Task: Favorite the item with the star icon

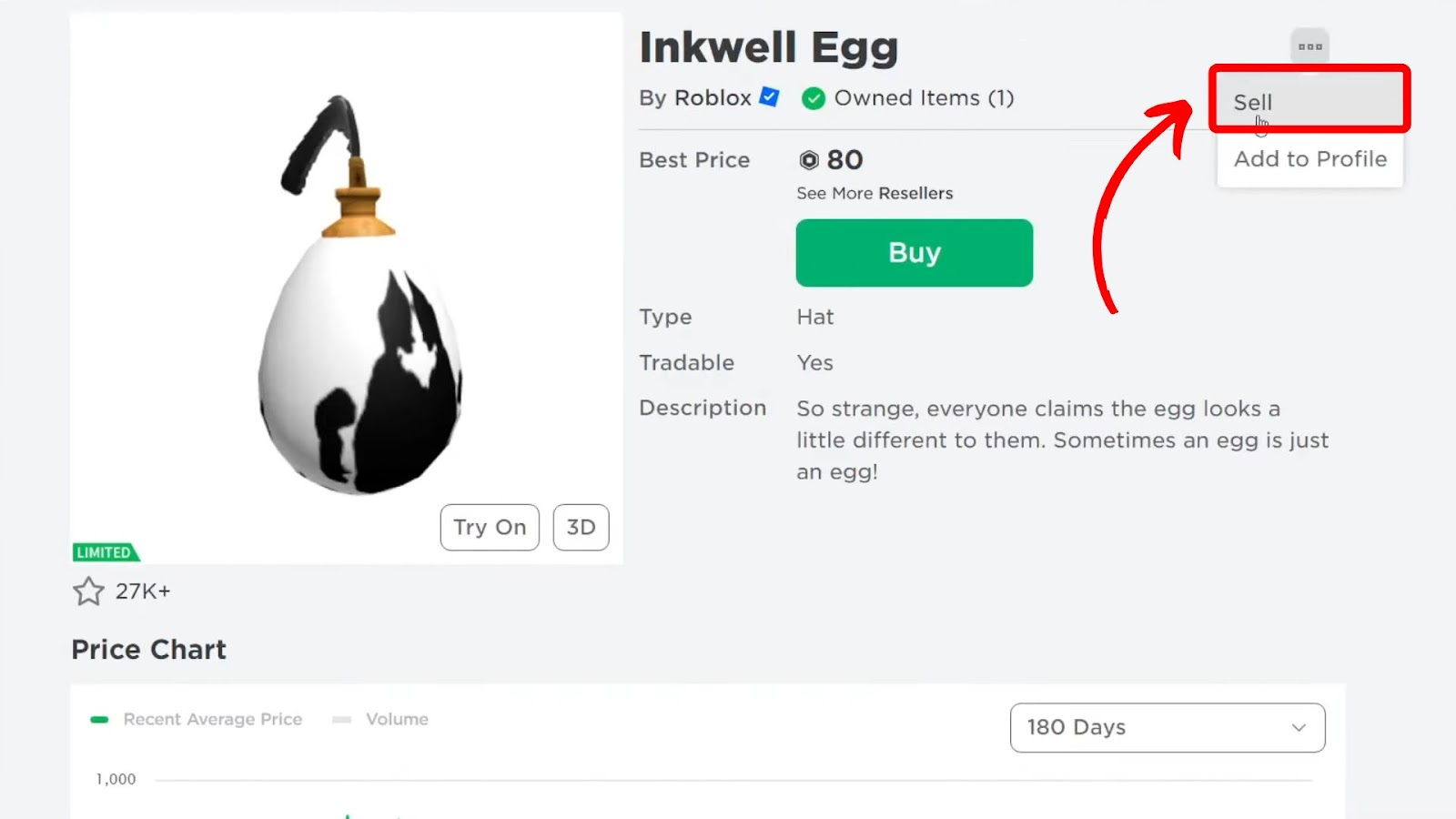Action: pyautogui.click(x=88, y=591)
